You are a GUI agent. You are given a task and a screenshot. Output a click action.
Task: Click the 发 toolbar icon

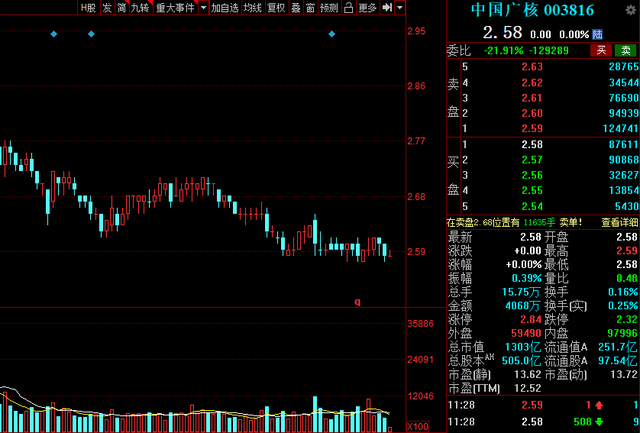tap(105, 8)
